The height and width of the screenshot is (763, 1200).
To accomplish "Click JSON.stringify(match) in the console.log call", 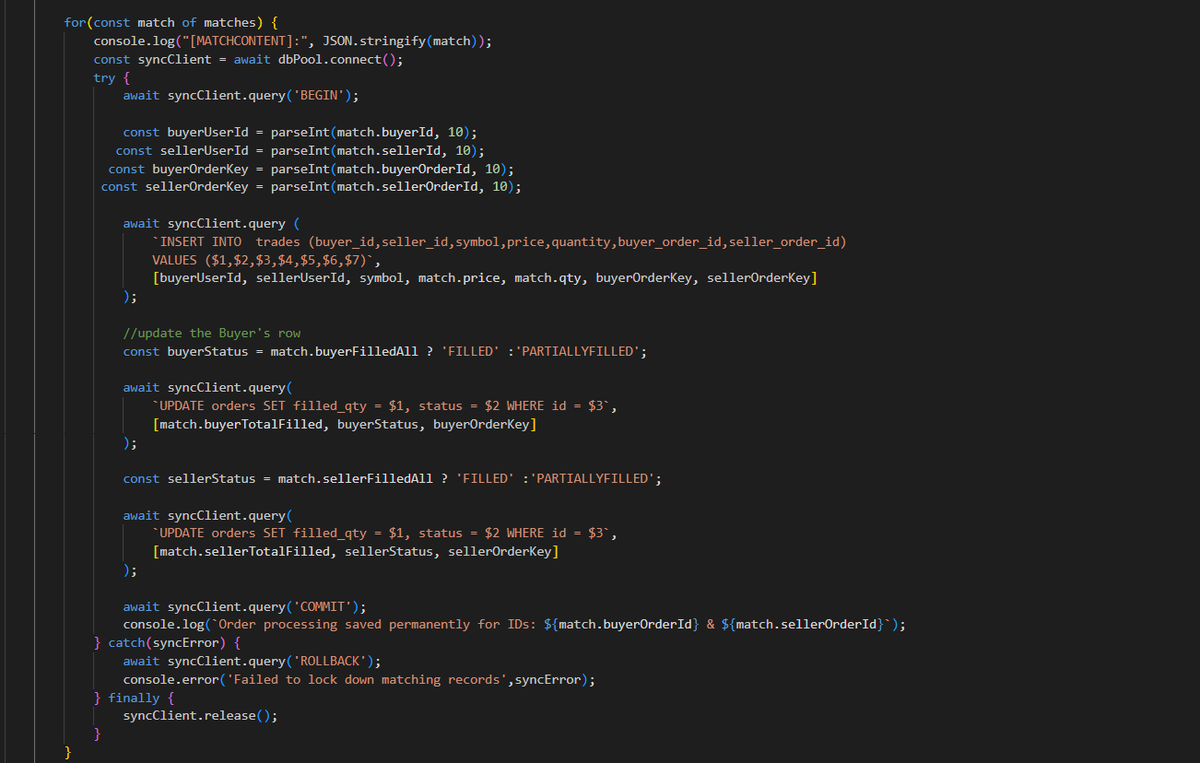I will (403, 41).
